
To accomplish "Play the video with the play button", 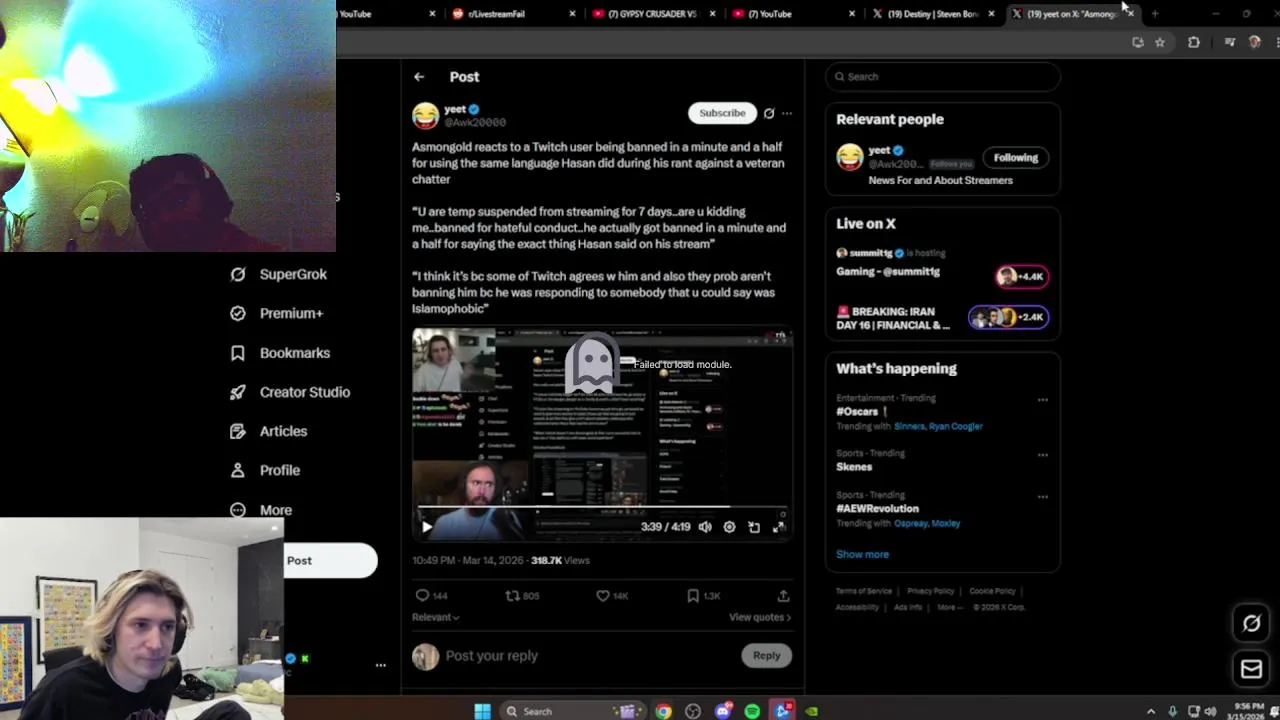I will (x=427, y=527).
